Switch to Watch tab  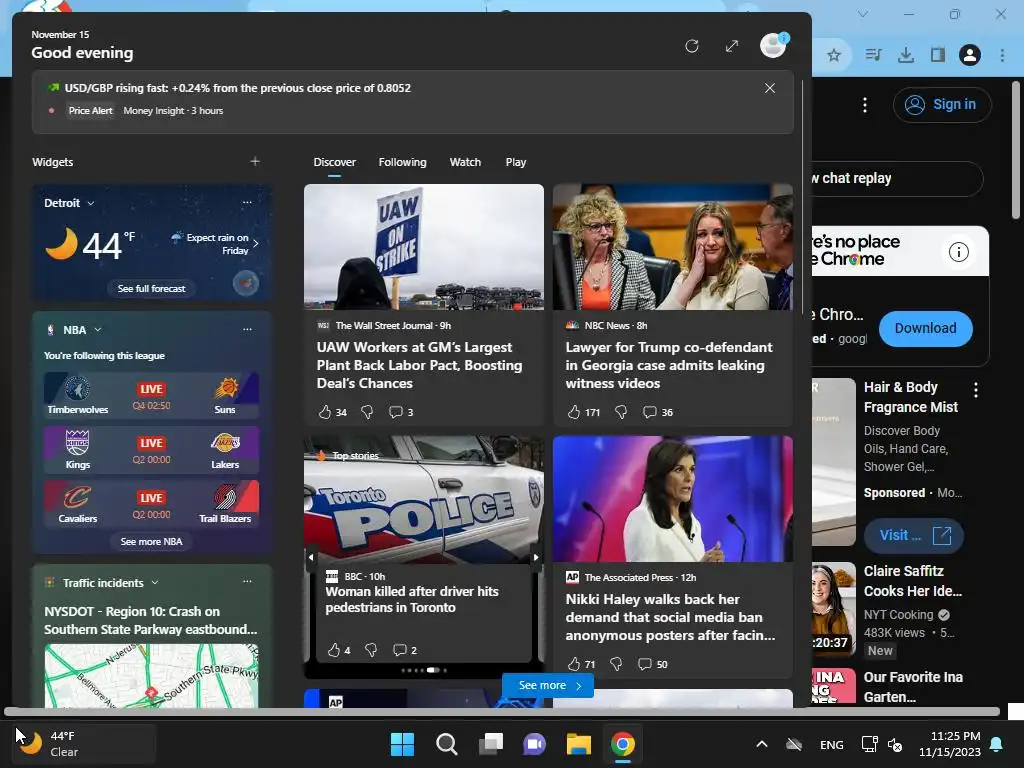click(465, 162)
